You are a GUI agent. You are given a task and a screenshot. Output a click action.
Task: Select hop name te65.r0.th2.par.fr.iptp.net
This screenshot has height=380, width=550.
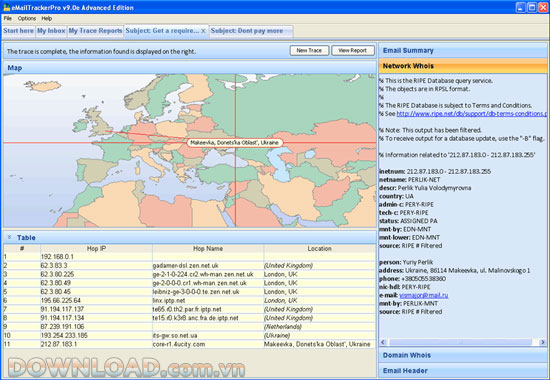(187, 309)
